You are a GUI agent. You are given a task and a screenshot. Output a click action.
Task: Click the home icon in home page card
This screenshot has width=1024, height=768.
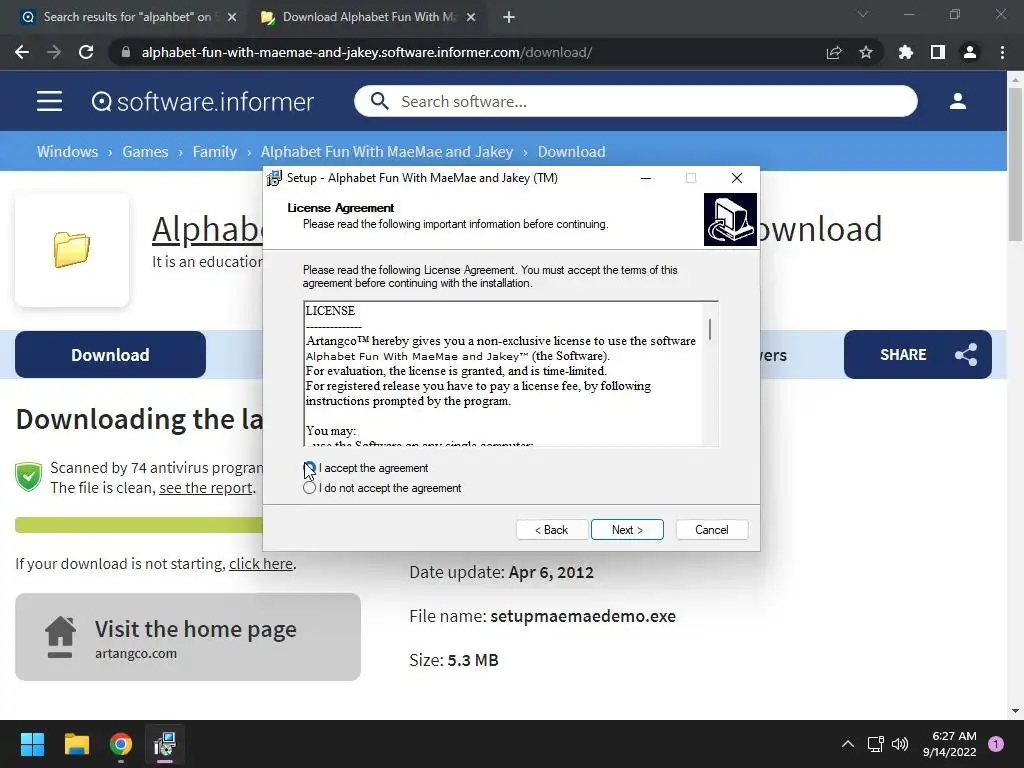point(60,637)
